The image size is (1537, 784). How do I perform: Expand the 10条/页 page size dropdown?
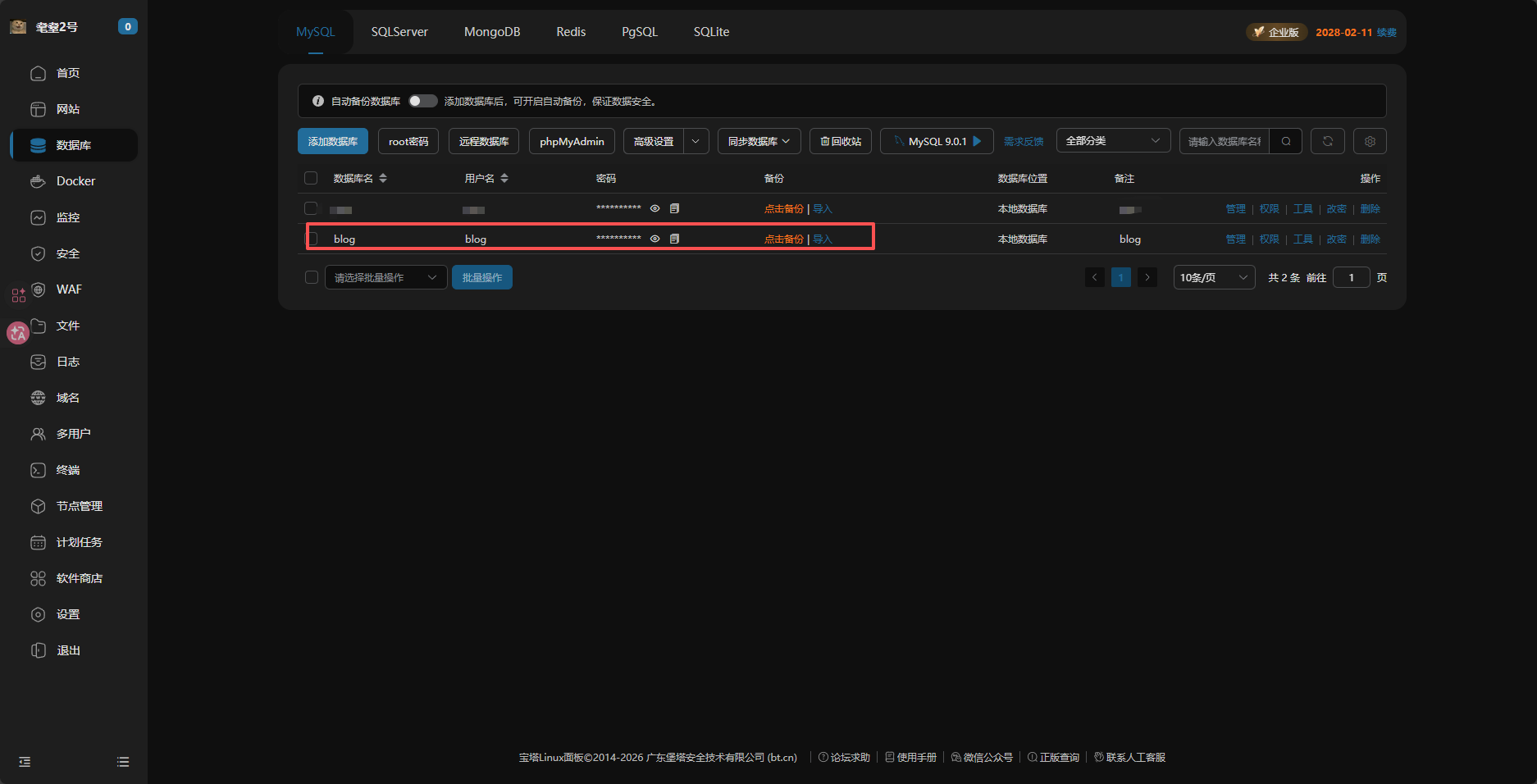click(x=1213, y=277)
